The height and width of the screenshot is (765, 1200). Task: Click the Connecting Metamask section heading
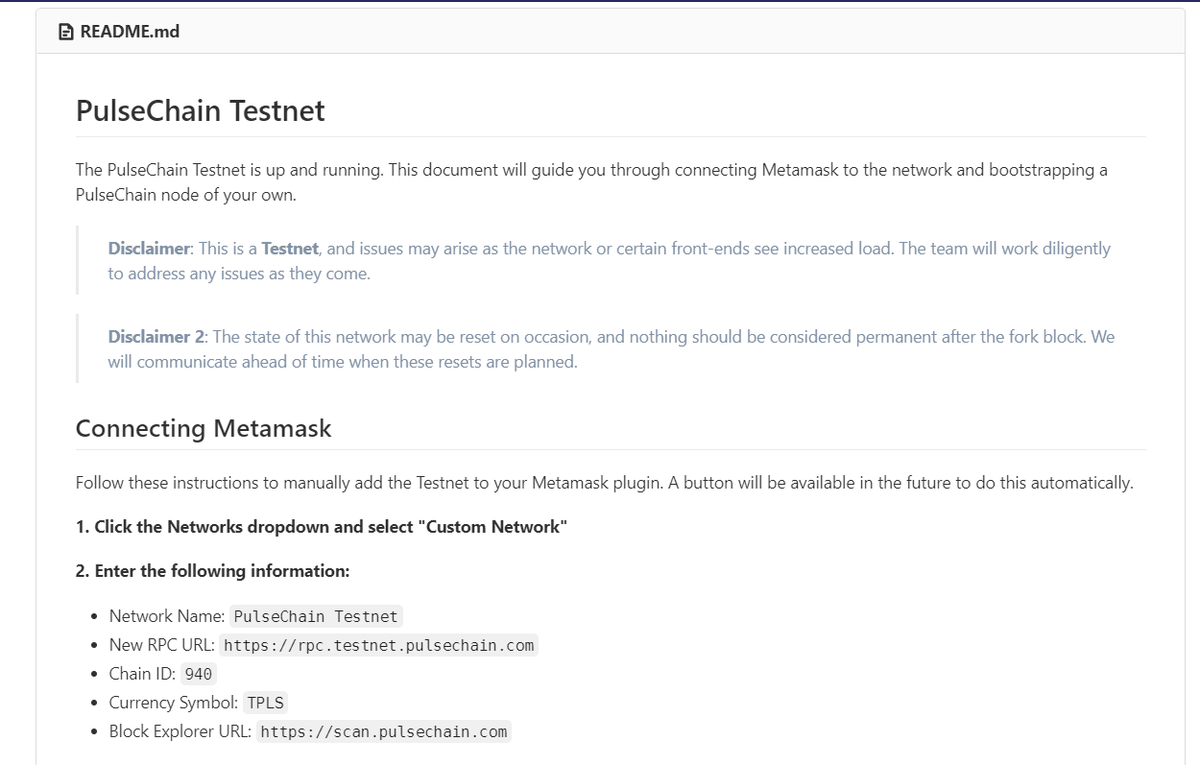click(x=203, y=429)
